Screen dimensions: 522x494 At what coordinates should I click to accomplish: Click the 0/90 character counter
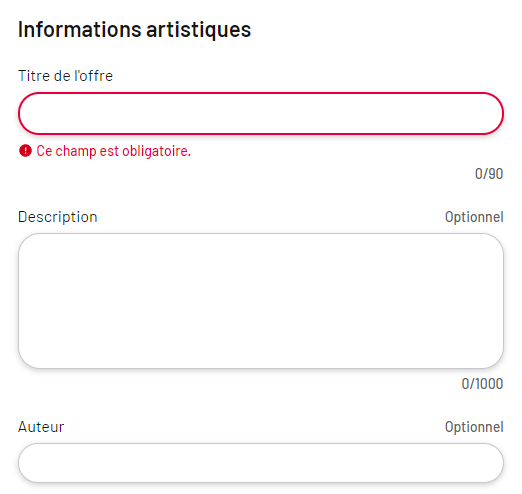point(489,174)
